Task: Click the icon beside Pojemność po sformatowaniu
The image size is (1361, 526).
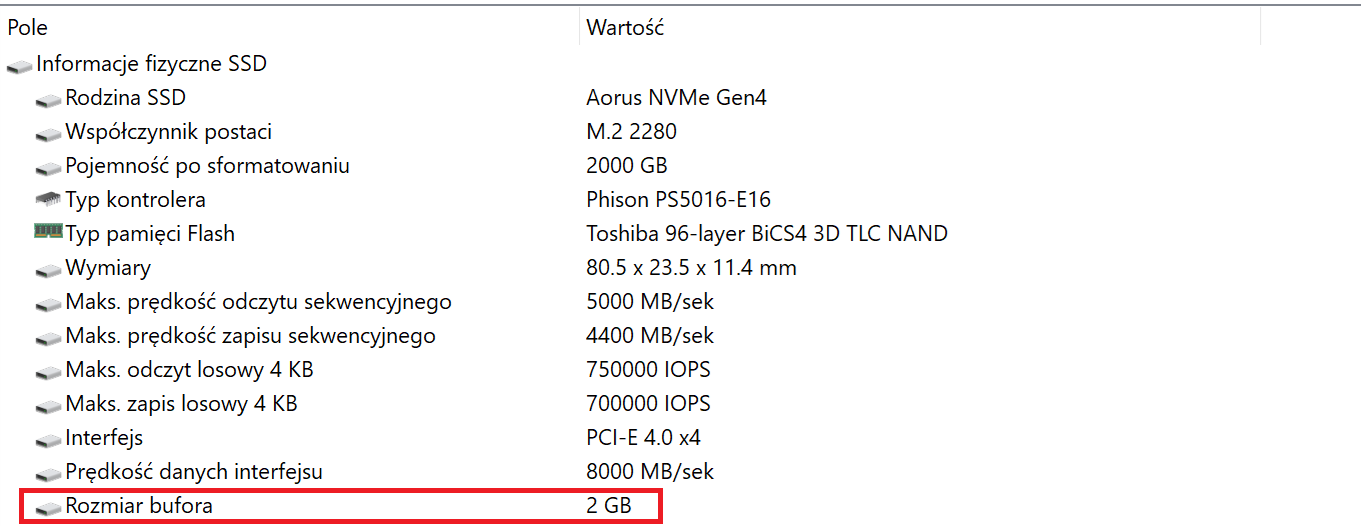Action: 48,168
